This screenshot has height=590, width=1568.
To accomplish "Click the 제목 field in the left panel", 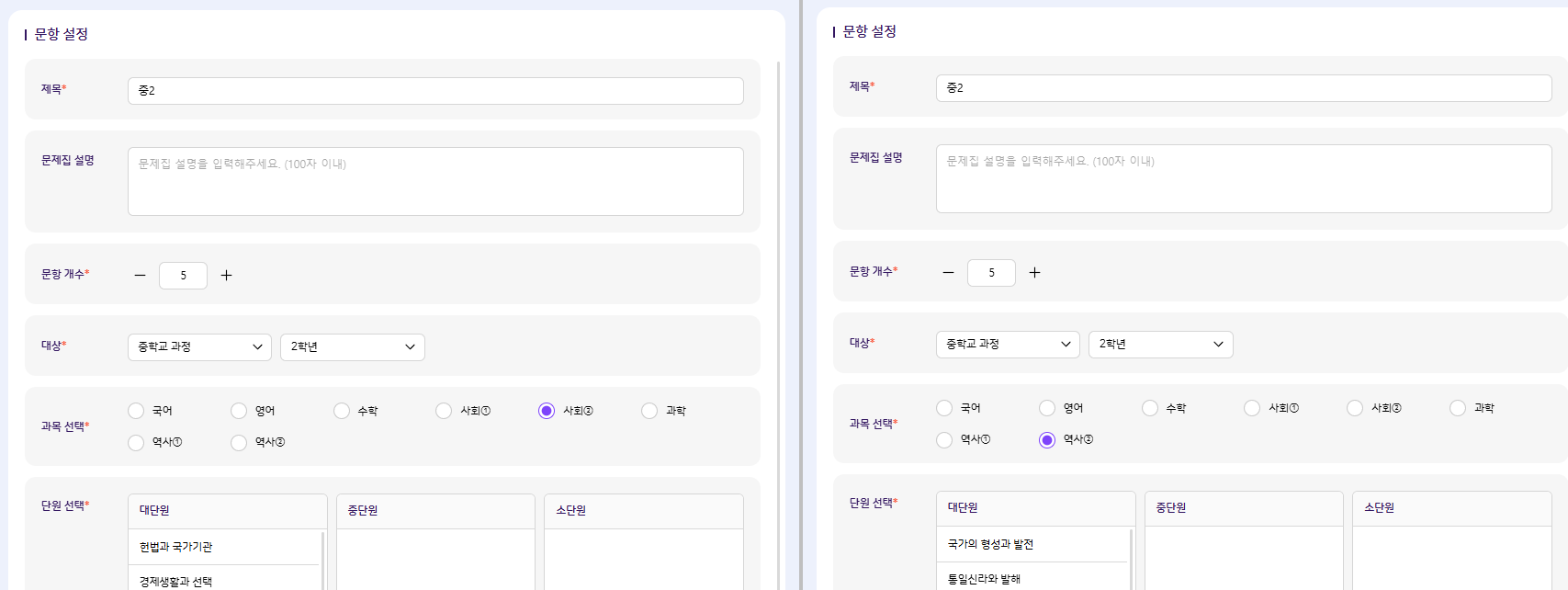I will click(x=435, y=91).
